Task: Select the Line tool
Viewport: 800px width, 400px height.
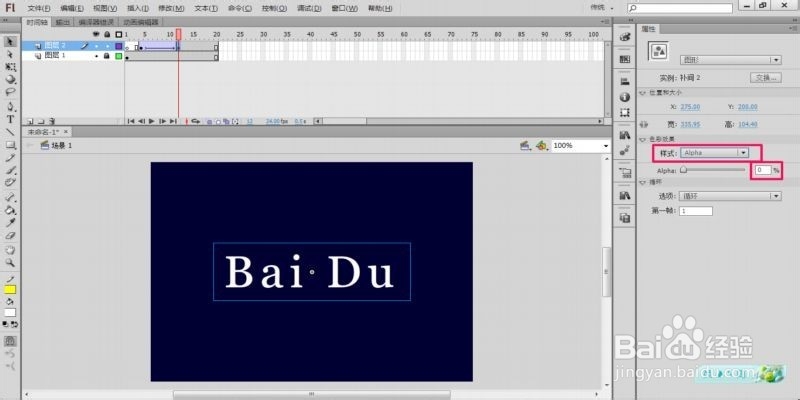Action: [10, 132]
